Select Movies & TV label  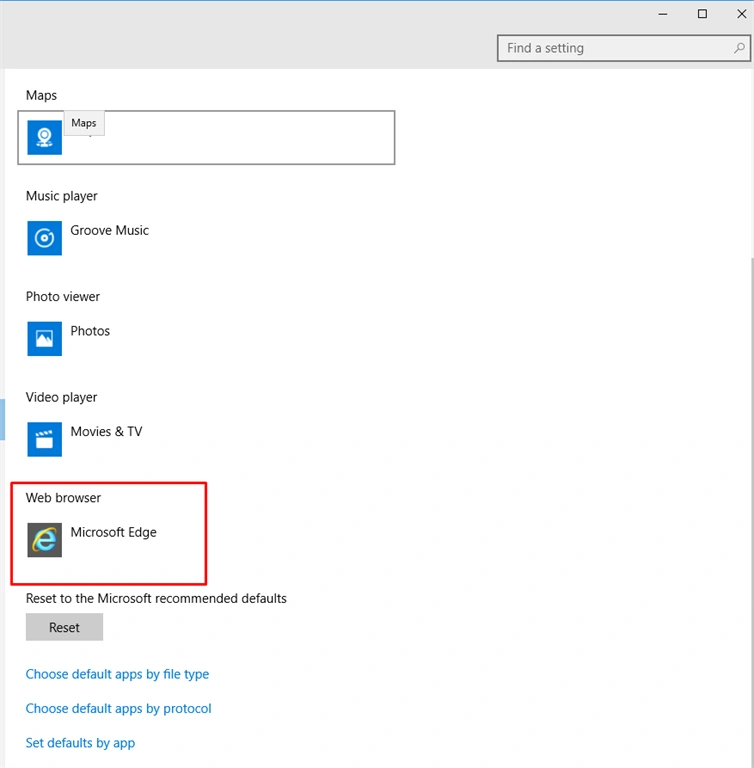point(106,432)
